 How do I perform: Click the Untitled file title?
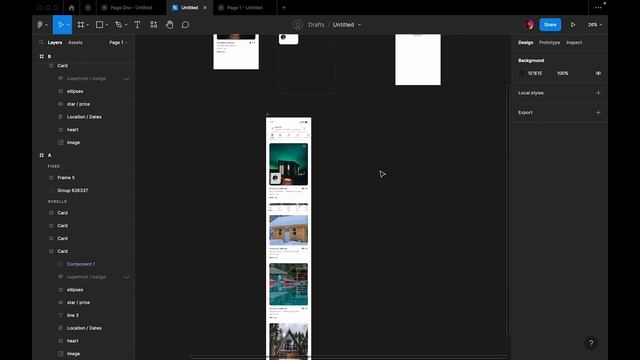(x=343, y=25)
